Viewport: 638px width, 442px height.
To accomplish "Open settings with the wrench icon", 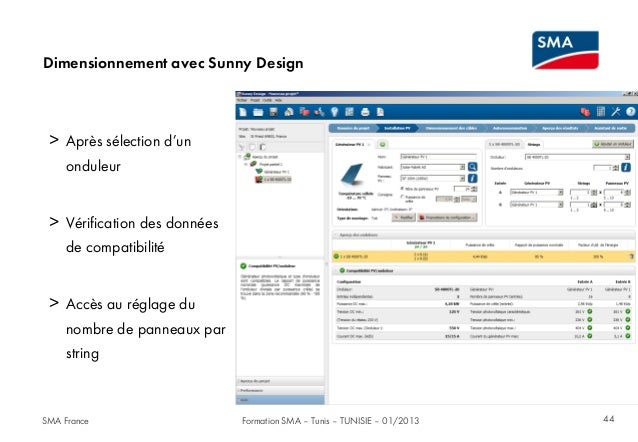I will (x=616, y=112).
